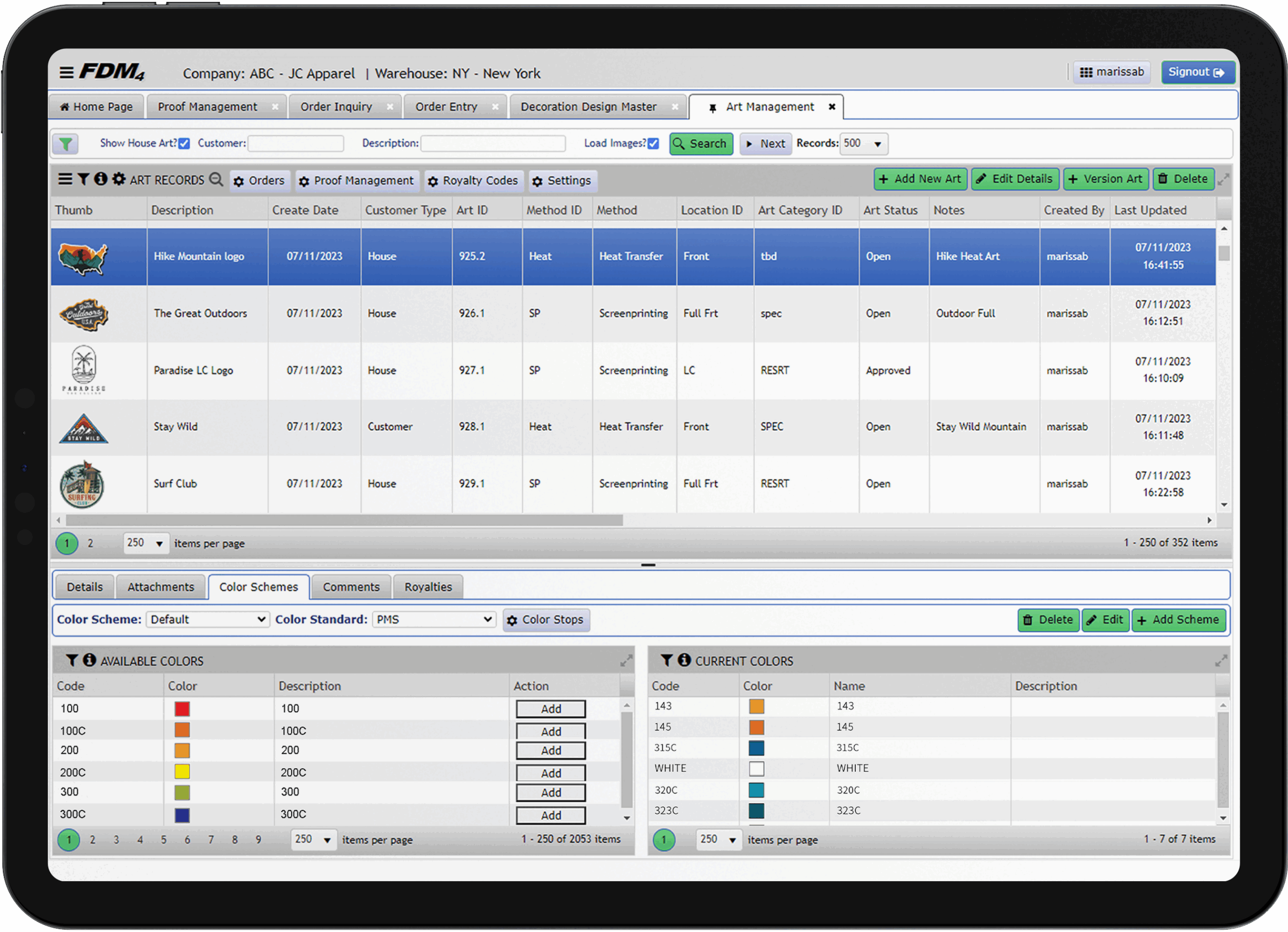The width and height of the screenshot is (1288, 932).
Task: Click the Add New Art button
Action: pyautogui.click(x=920, y=179)
